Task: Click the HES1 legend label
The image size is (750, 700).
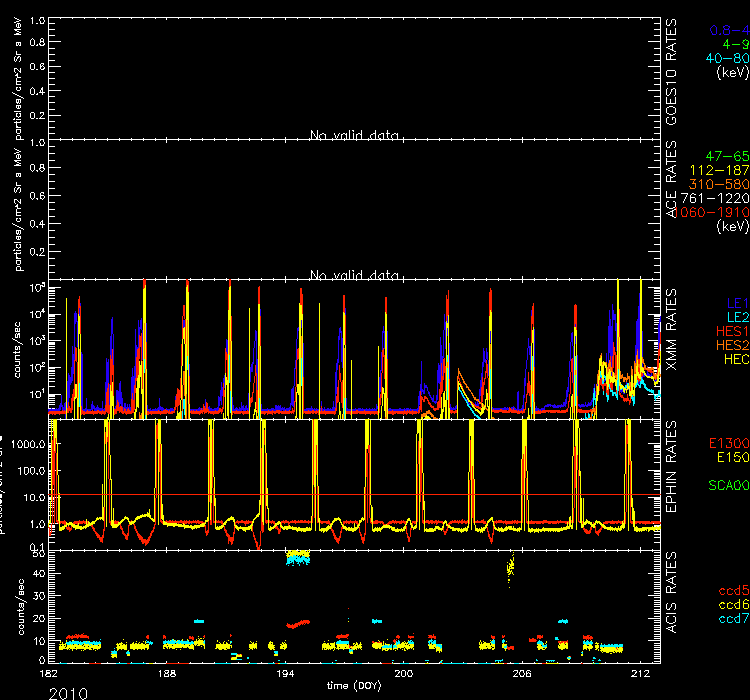Action: pyautogui.click(x=730, y=330)
